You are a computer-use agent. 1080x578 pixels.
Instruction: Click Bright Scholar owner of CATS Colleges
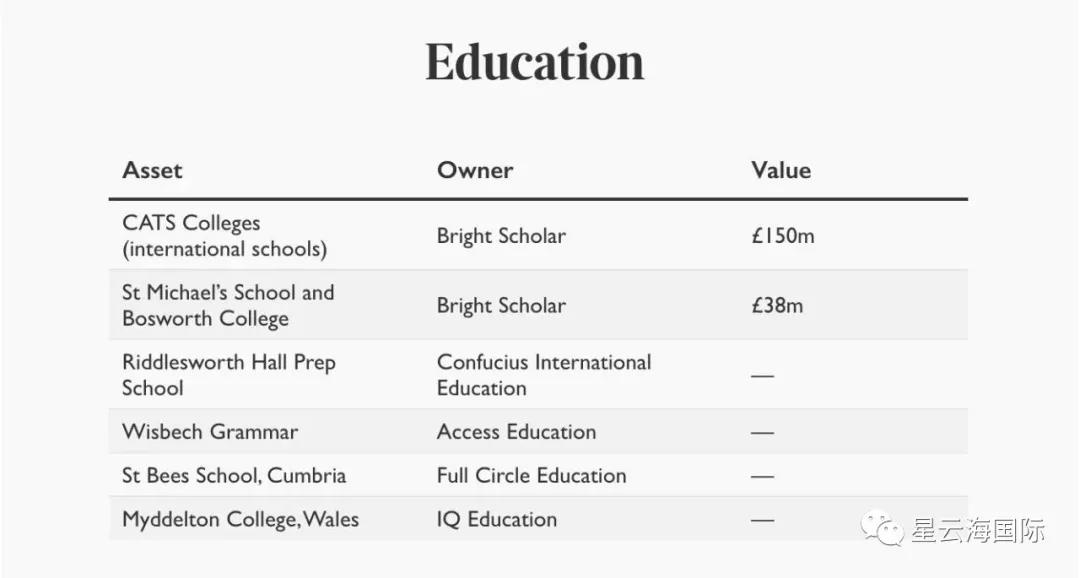point(501,236)
